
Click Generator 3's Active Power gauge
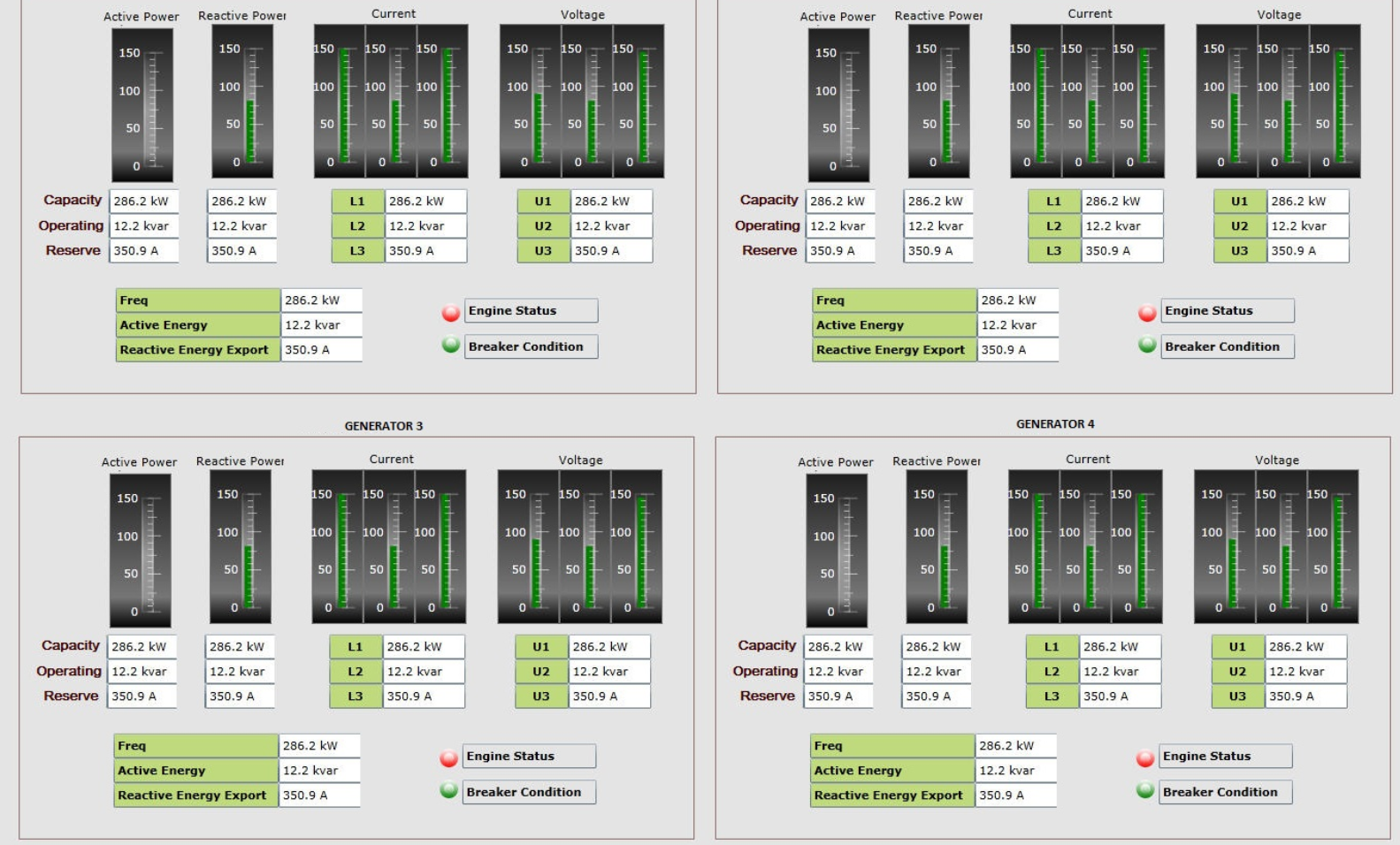140,551
